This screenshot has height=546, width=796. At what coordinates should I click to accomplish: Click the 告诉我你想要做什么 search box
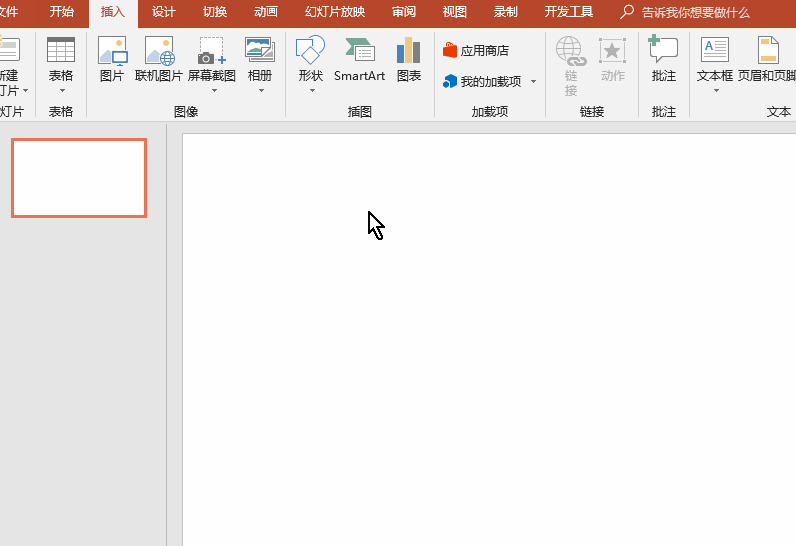[695, 12]
